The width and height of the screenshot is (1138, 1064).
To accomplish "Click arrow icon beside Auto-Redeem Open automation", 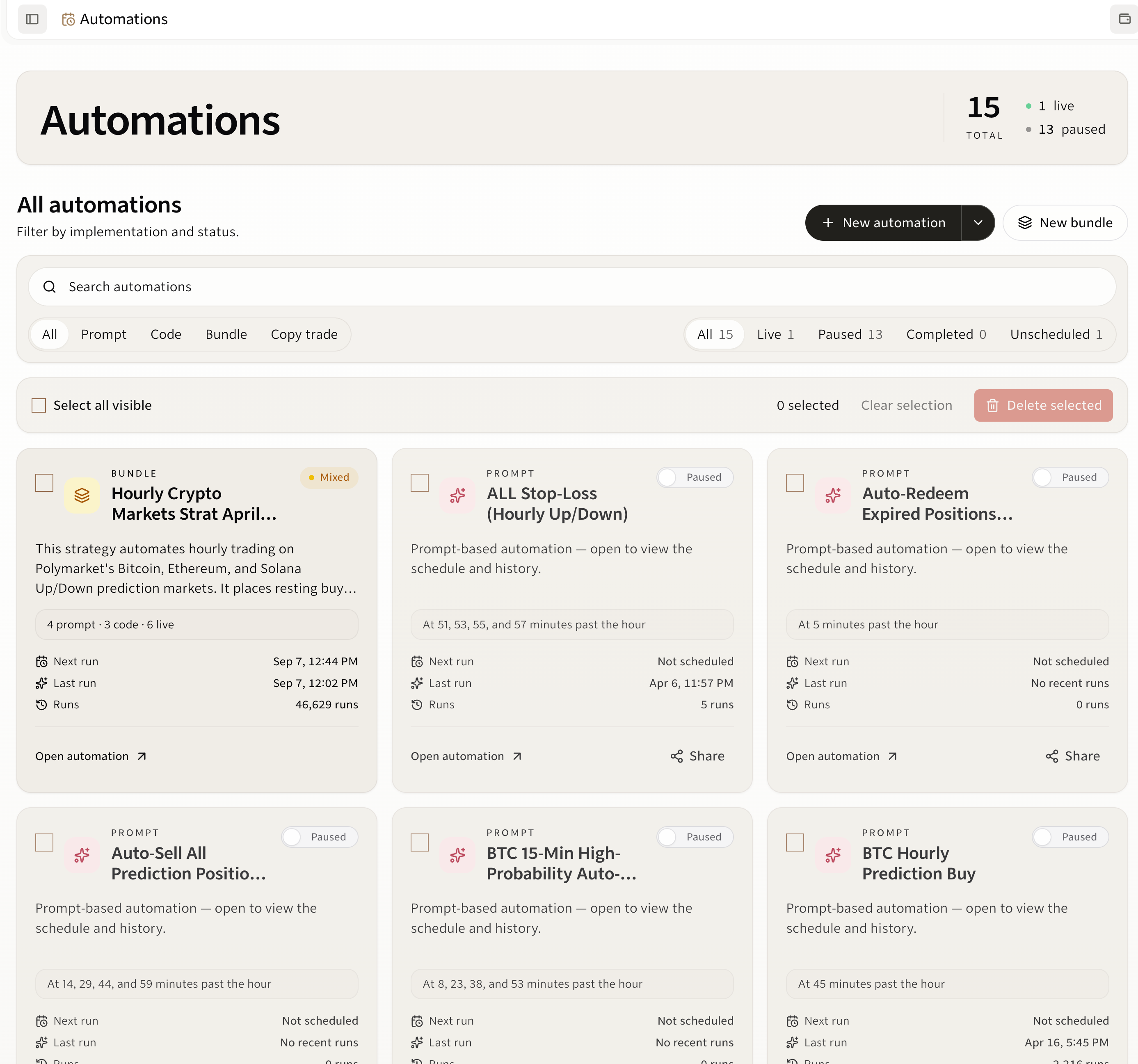I will 892,756.
